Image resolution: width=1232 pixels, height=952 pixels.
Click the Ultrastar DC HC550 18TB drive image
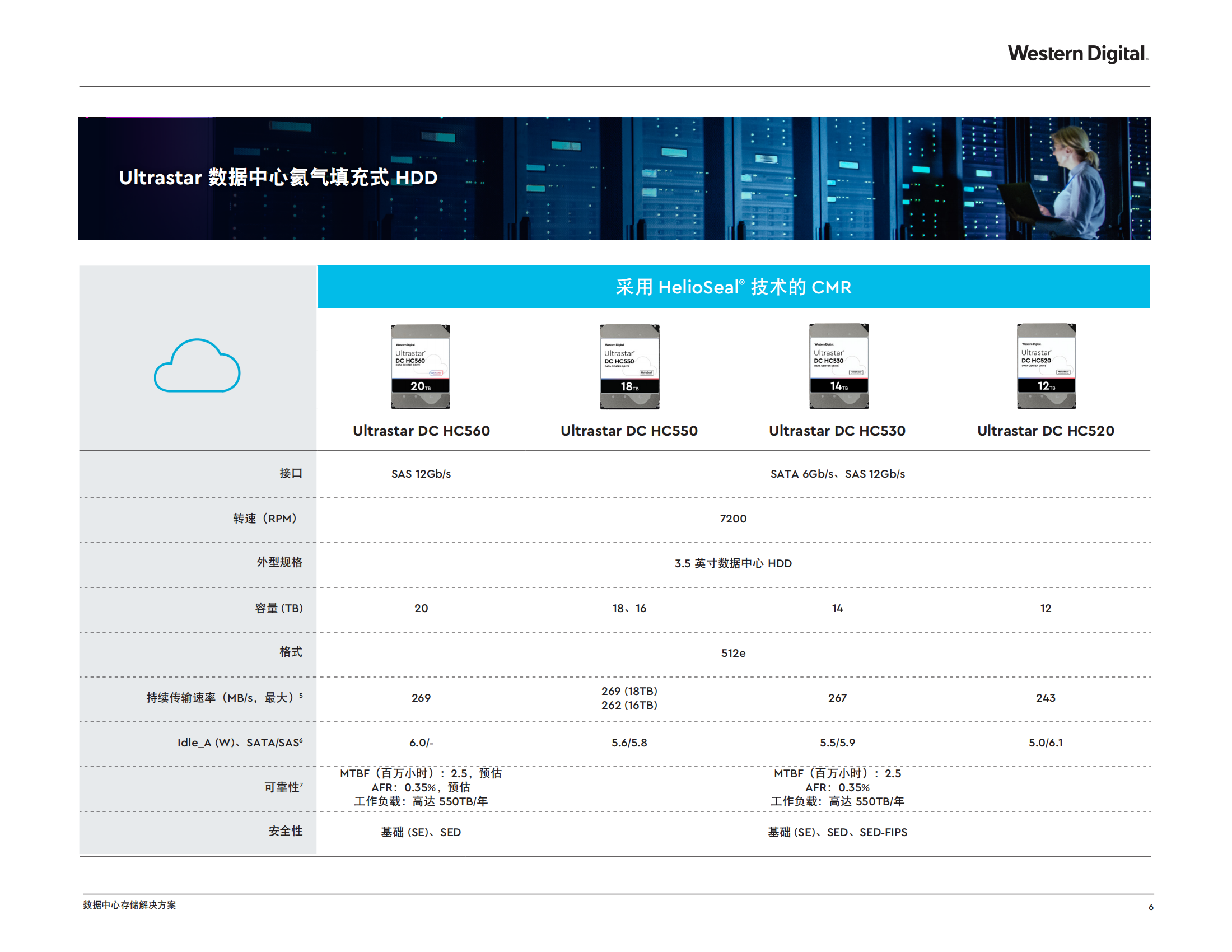coord(629,367)
